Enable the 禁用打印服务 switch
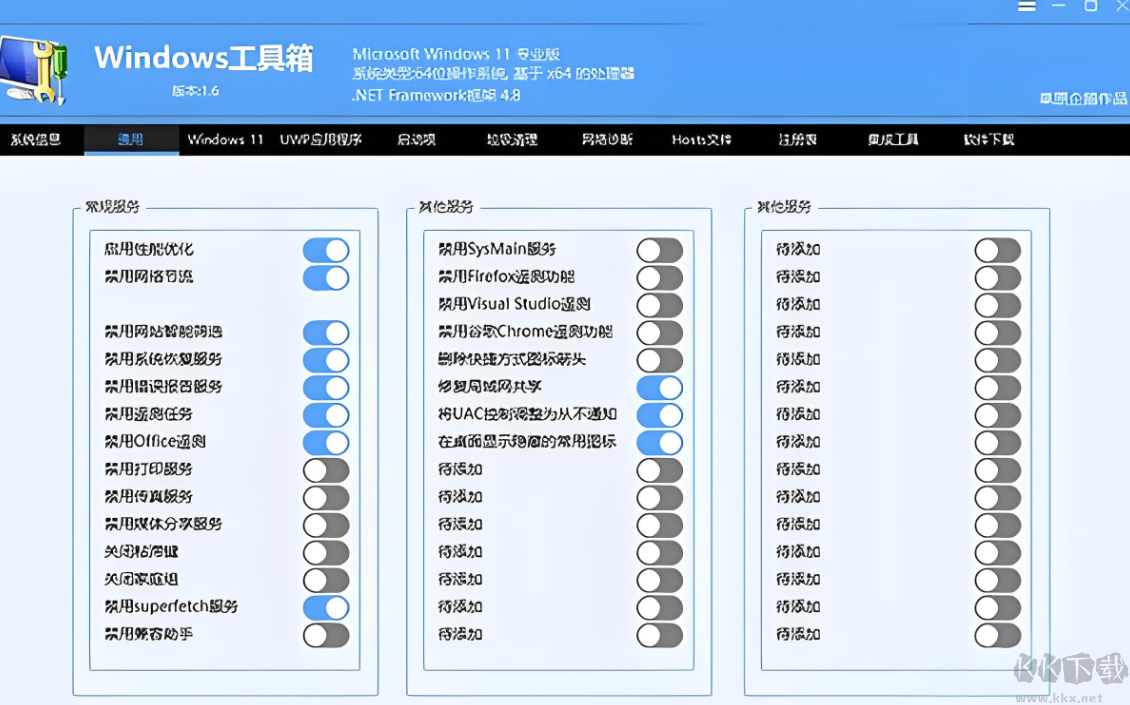 point(326,470)
